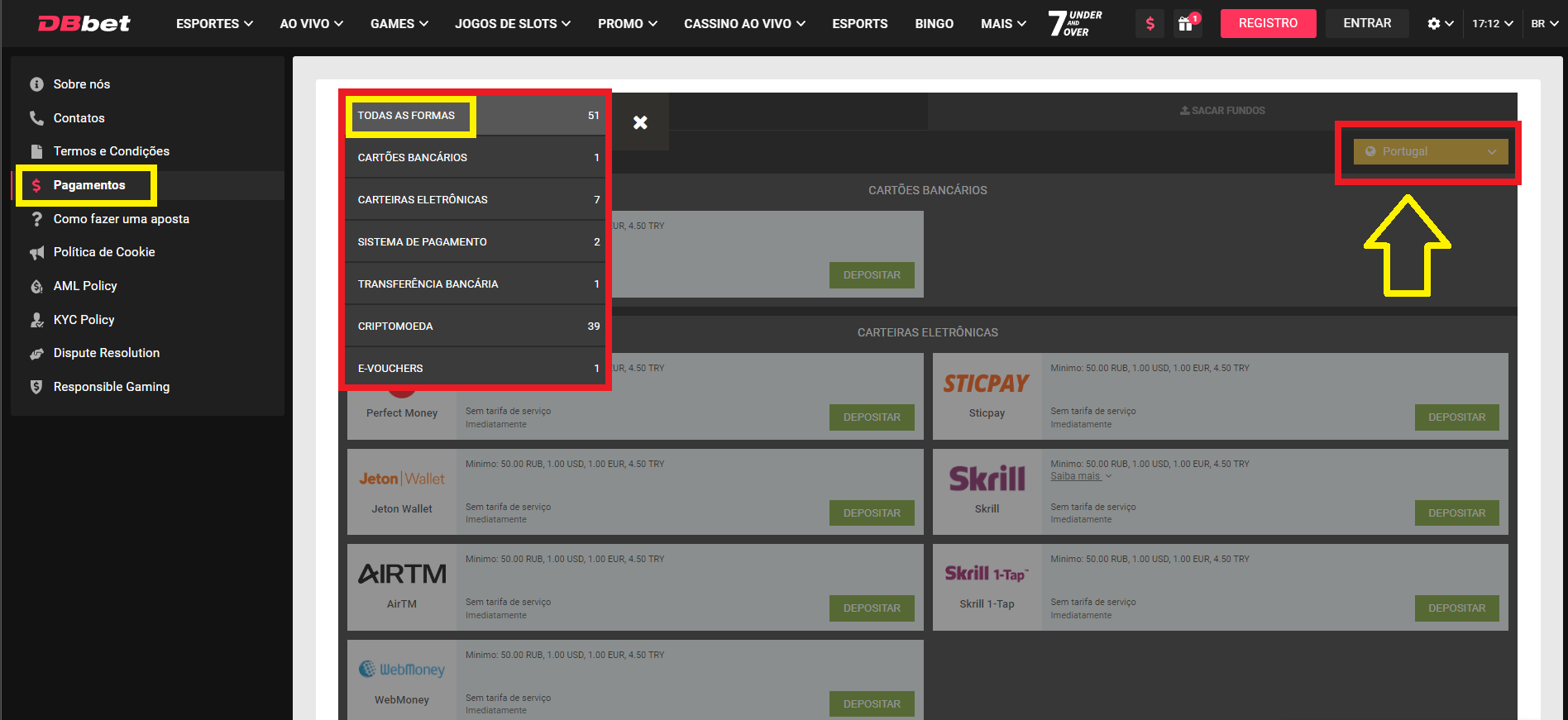Select E-VOUCHERS payment filter

point(476,368)
